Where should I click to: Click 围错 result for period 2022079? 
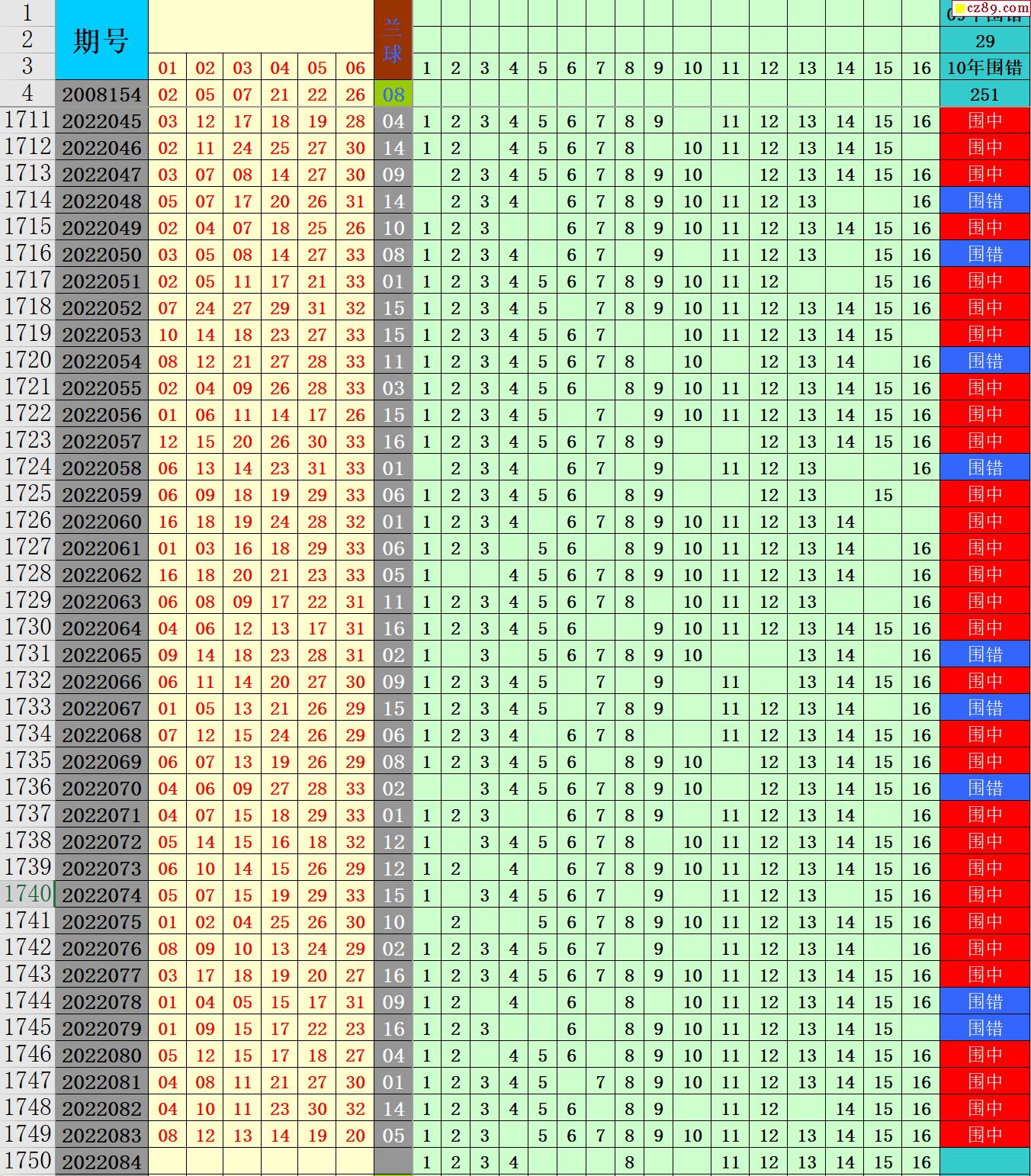(x=984, y=1029)
